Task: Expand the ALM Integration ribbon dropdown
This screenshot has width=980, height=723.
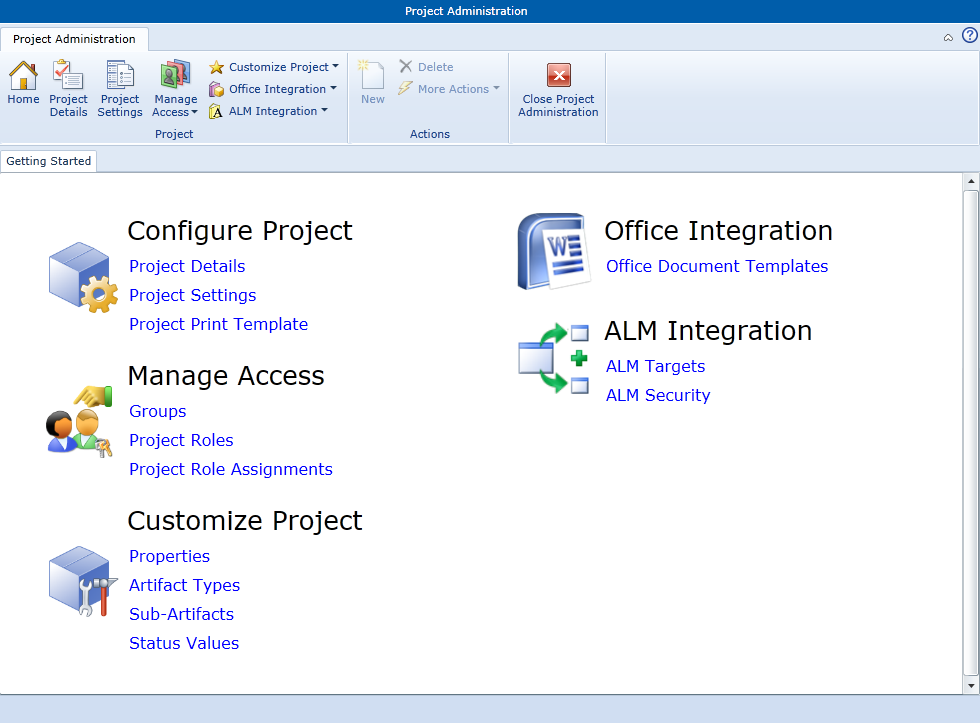Action: click(268, 111)
